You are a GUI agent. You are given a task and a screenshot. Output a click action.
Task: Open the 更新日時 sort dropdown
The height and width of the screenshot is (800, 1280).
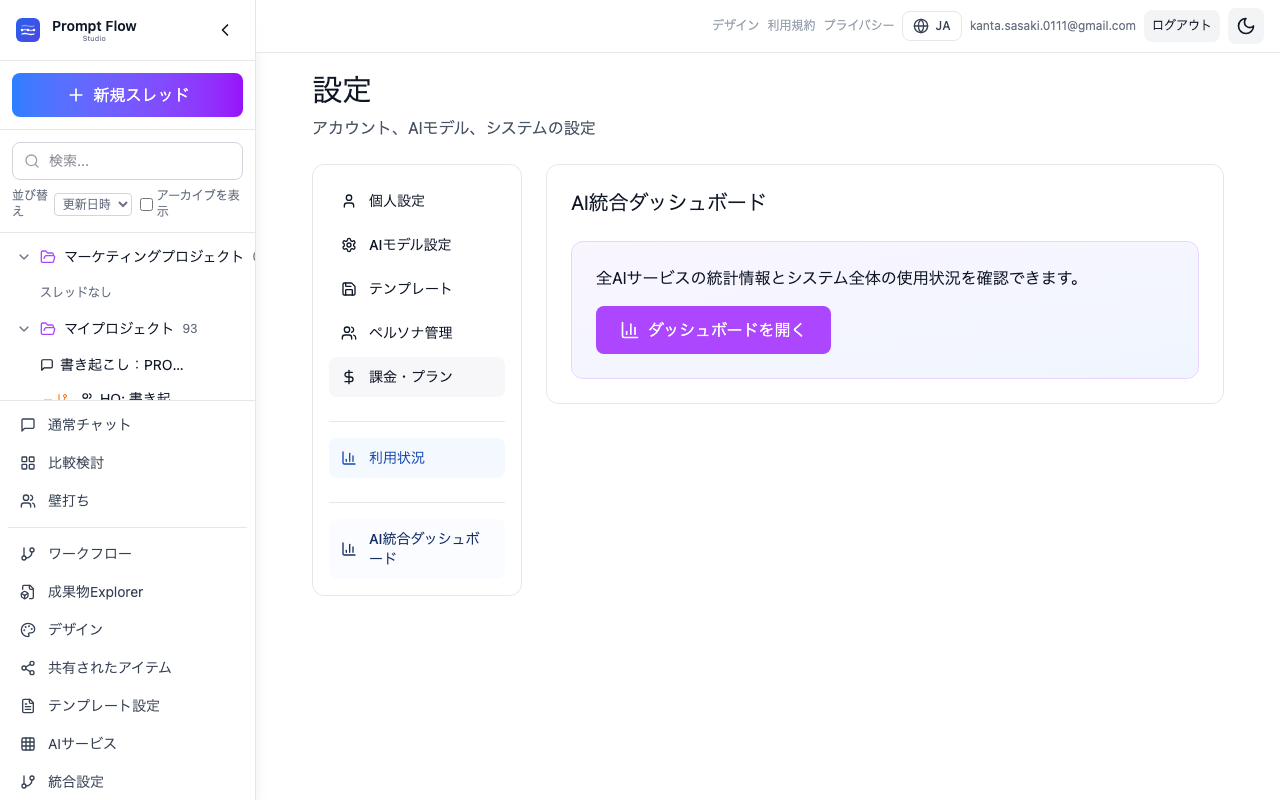(x=93, y=204)
